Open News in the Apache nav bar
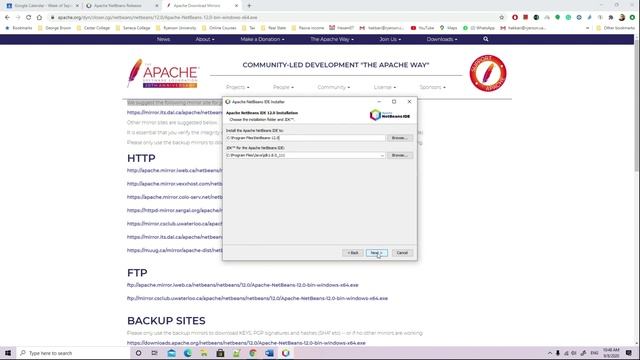 tap(163, 39)
